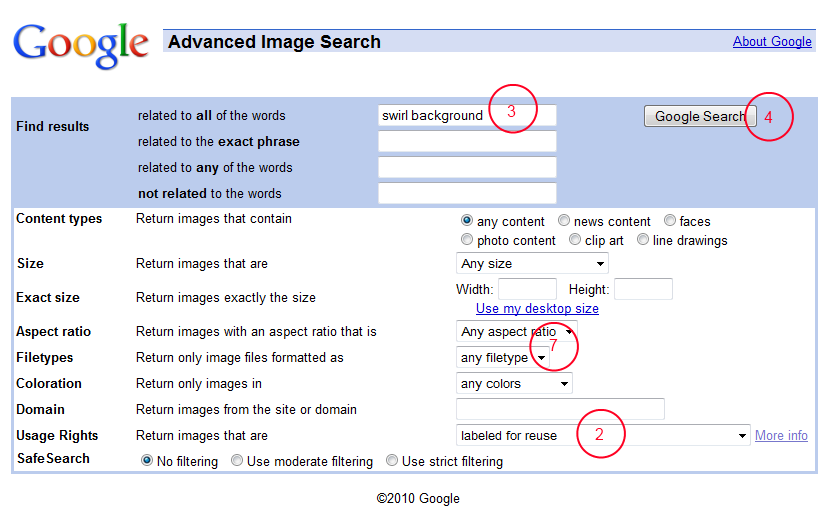Viewport: 836px width, 523px height.
Task: Click the Google Search button
Action: [x=700, y=116]
